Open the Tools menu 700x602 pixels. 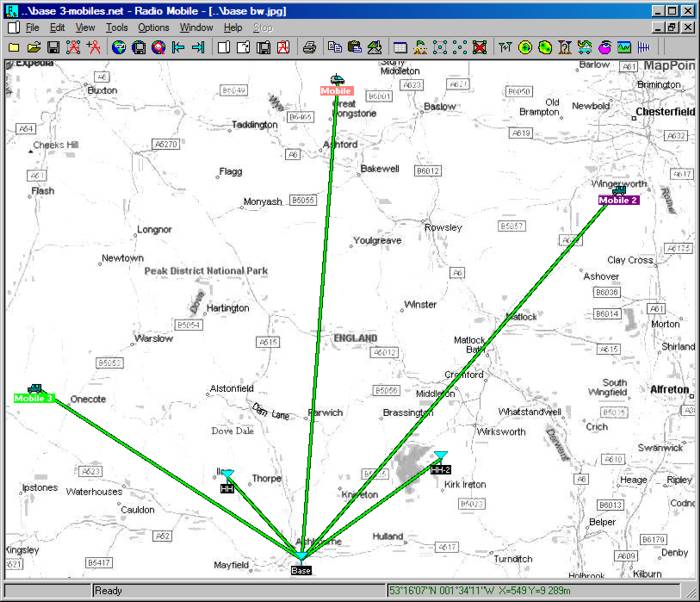click(117, 28)
